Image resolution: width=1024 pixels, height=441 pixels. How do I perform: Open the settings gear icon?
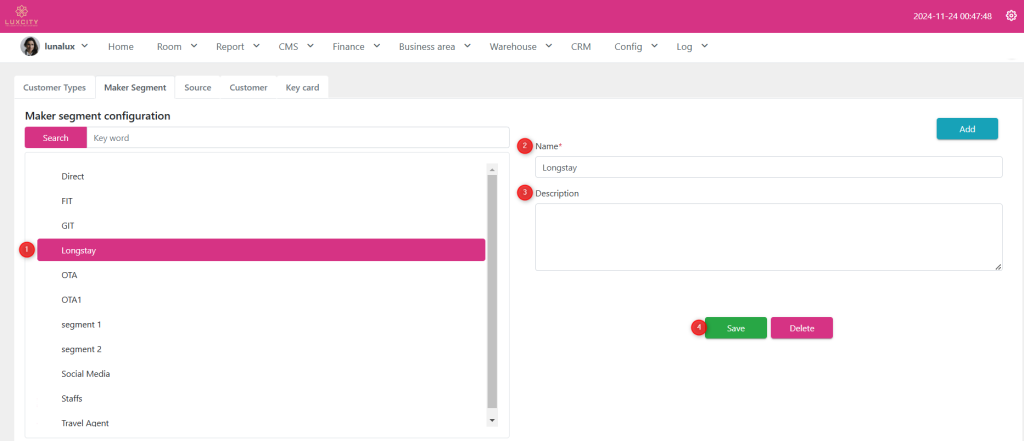point(1010,16)
